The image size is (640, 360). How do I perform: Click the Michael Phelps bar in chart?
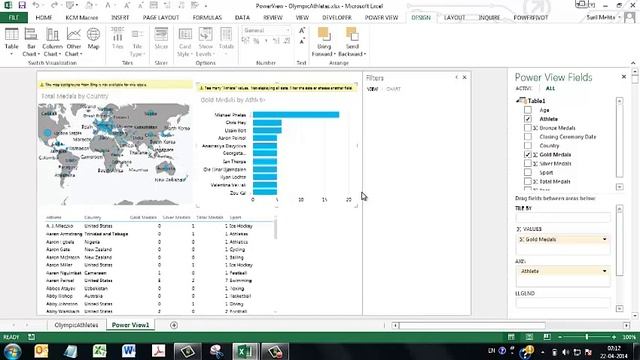(296, 115)
